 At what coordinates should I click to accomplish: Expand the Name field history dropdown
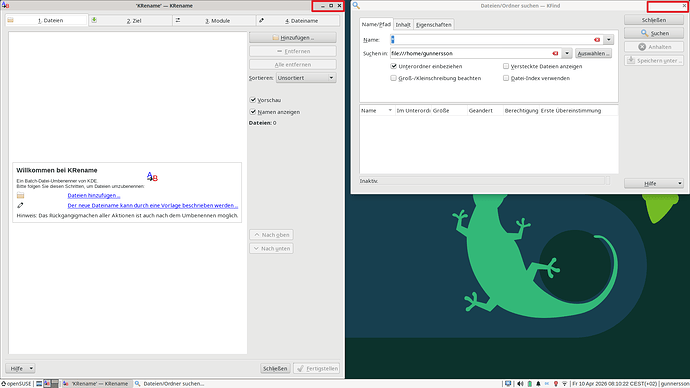point(609,40)
